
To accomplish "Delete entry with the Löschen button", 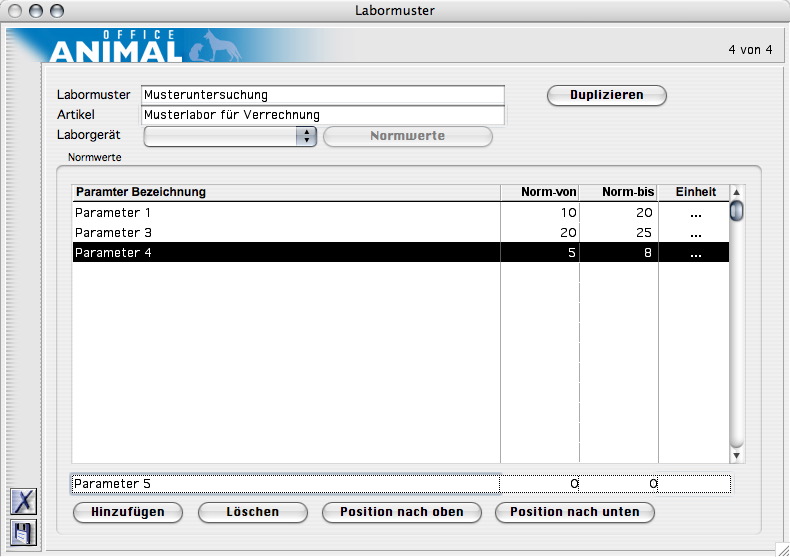I will tap(252, 512).
